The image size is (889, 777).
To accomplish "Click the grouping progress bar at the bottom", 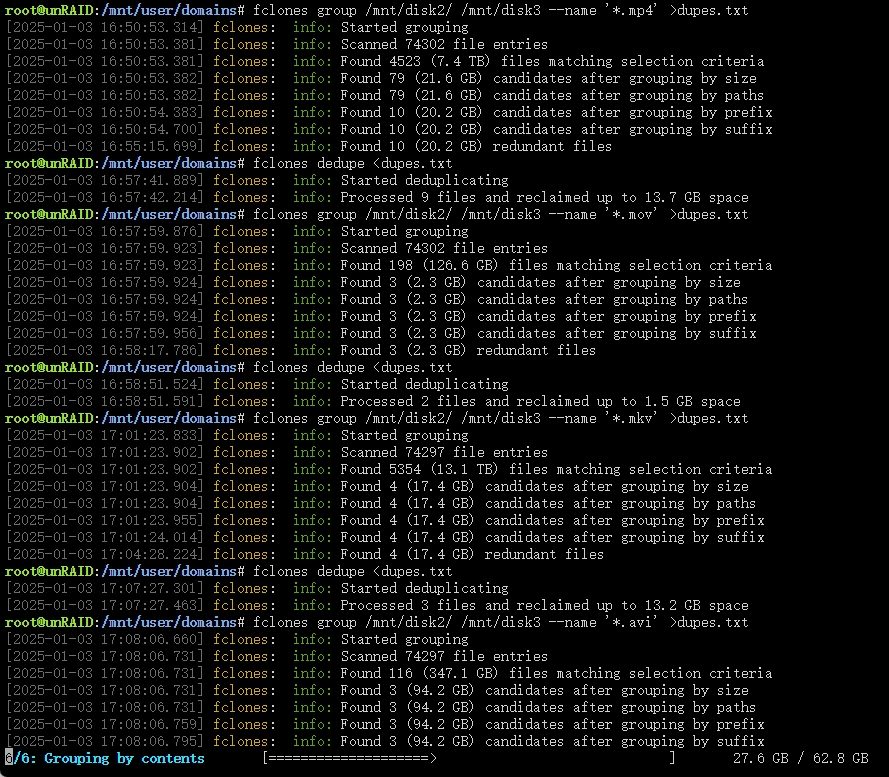I will coord(469,759).
